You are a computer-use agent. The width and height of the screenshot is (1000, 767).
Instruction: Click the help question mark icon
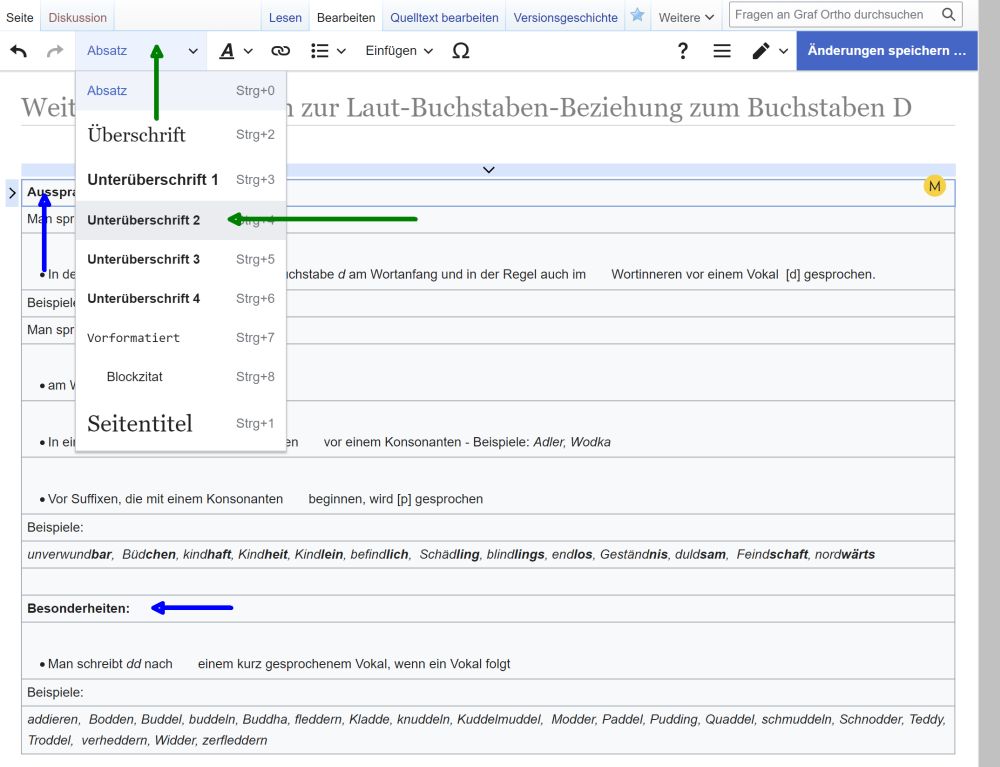click(x=683, y=51)
